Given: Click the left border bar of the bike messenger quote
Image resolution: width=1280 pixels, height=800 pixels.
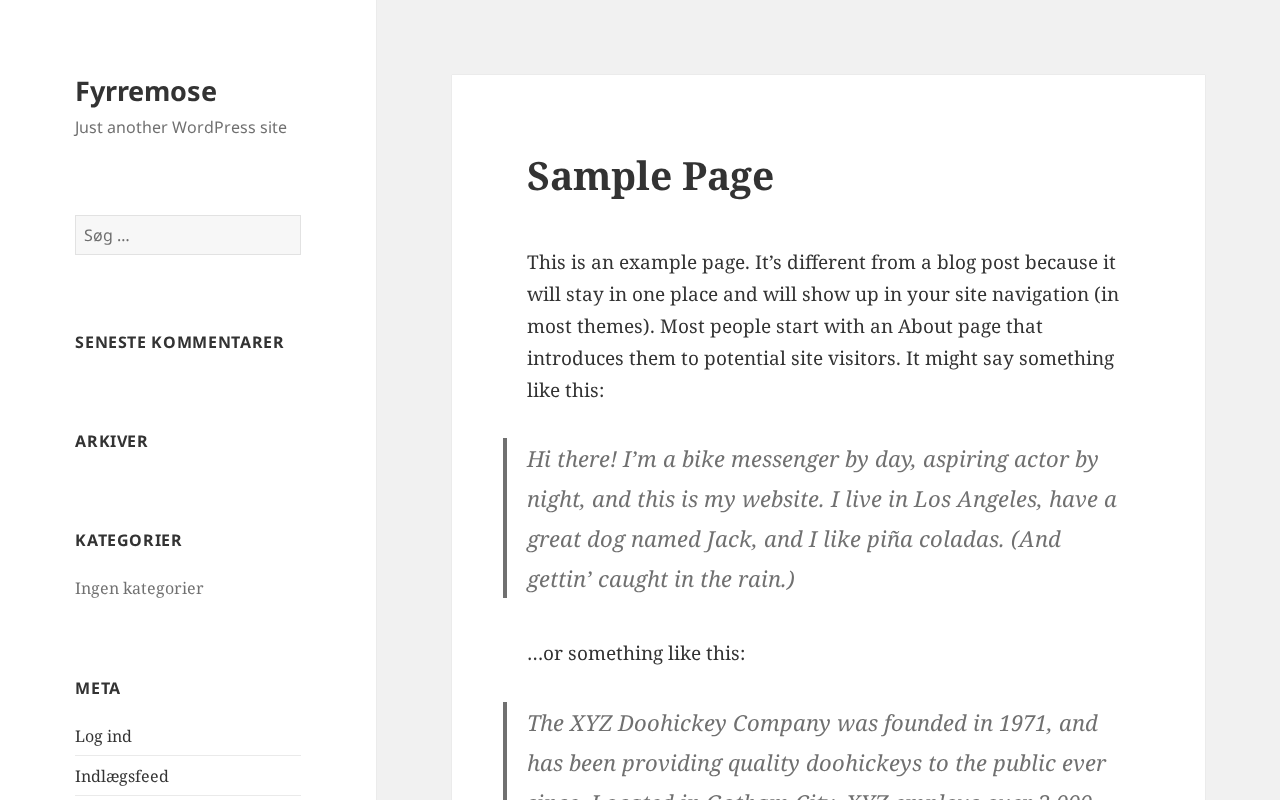Looking at the screenshot, I should click(505, 518).
